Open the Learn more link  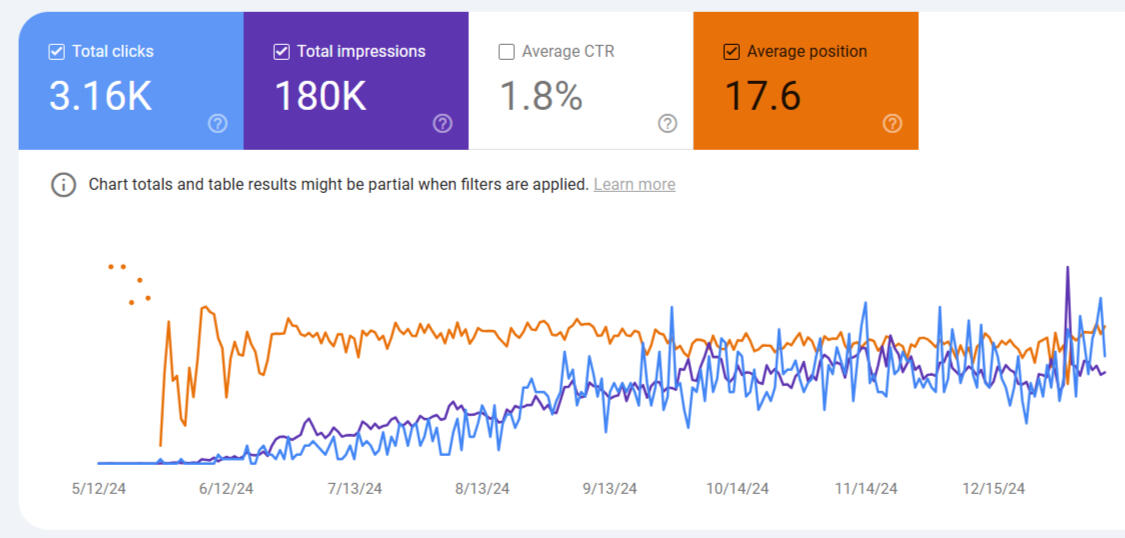coord(634,185)
